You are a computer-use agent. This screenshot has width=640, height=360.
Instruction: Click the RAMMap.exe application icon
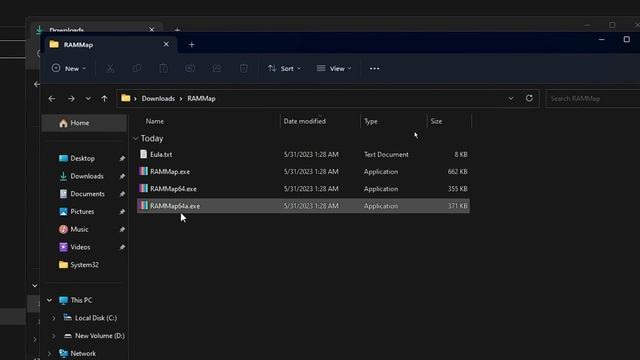(143, 171)
